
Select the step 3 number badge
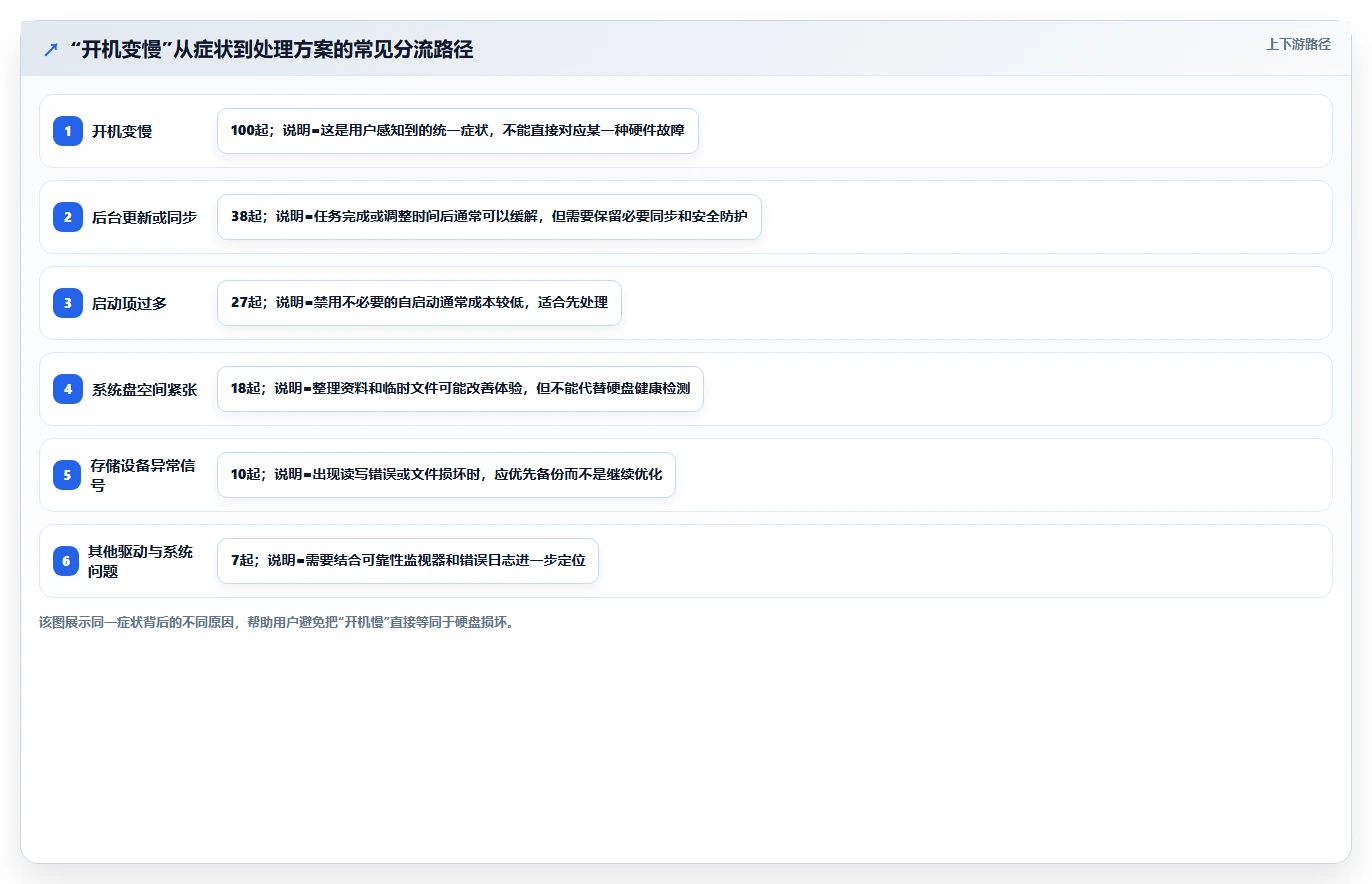point(68,303)
